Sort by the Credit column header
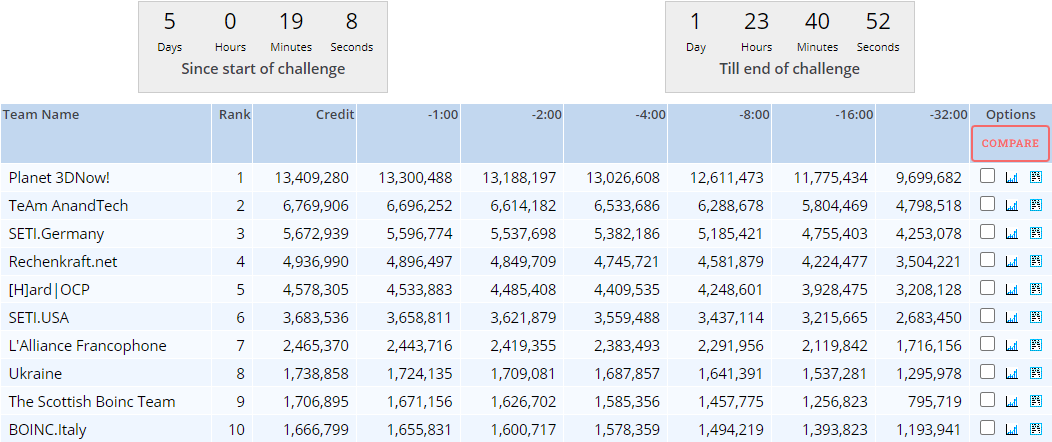1052x442 pixels. coord(334,115)
